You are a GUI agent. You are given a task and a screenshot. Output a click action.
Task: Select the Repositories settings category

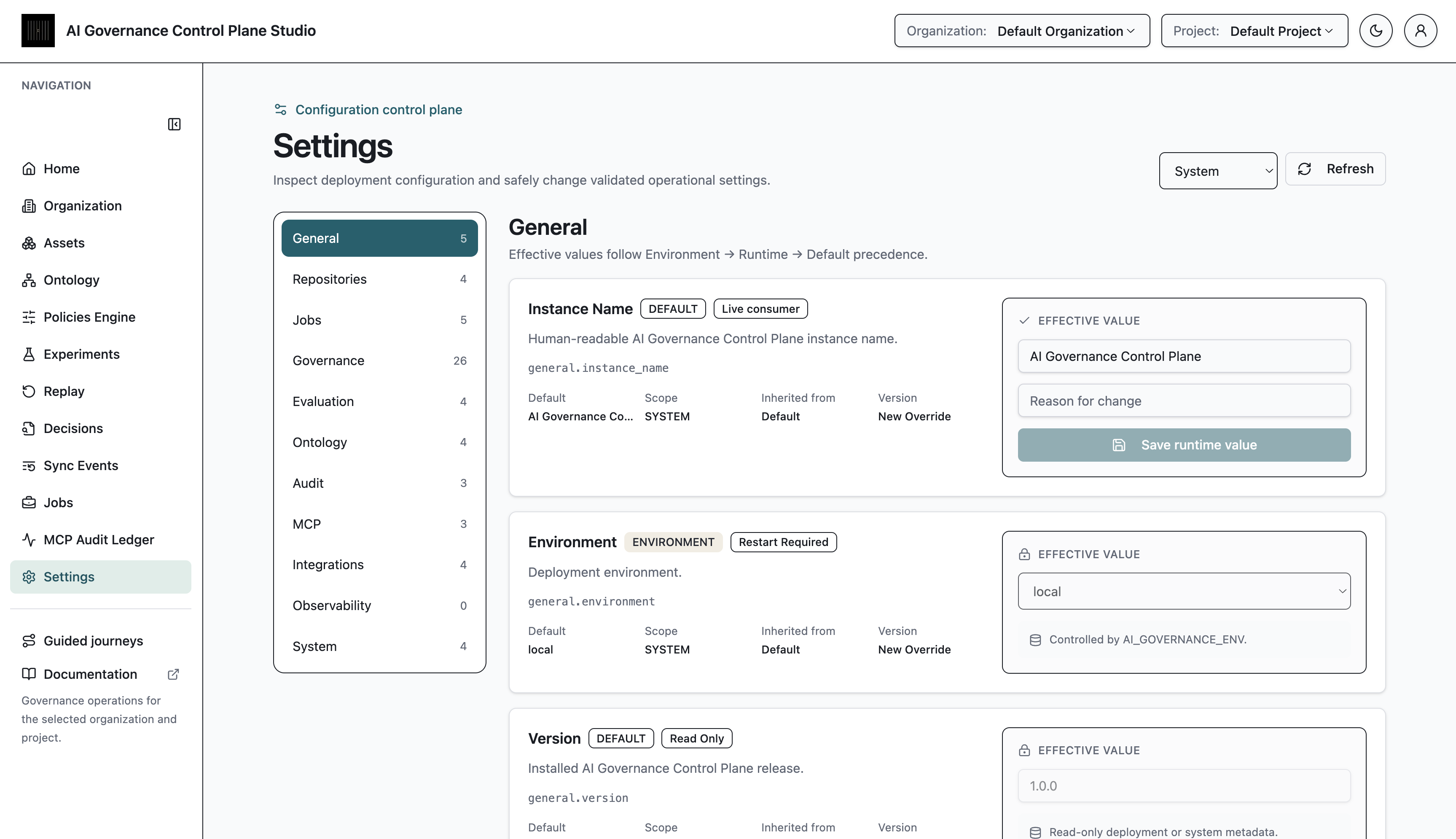click(379, 279)
